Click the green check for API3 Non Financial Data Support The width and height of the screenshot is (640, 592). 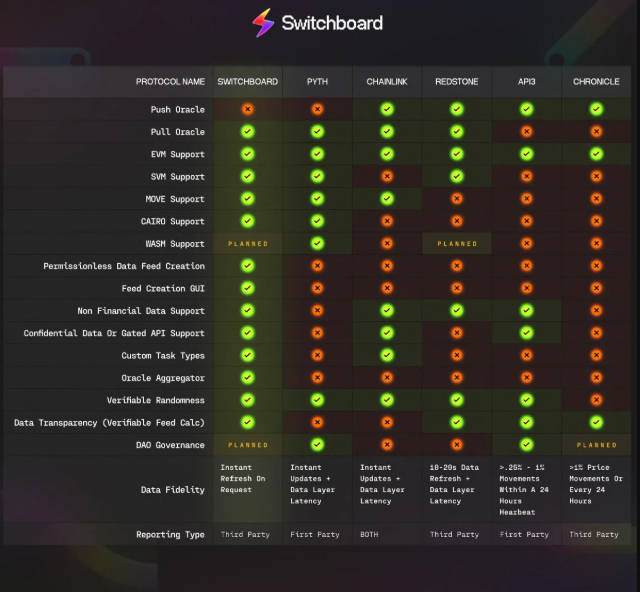click(527, 311)
